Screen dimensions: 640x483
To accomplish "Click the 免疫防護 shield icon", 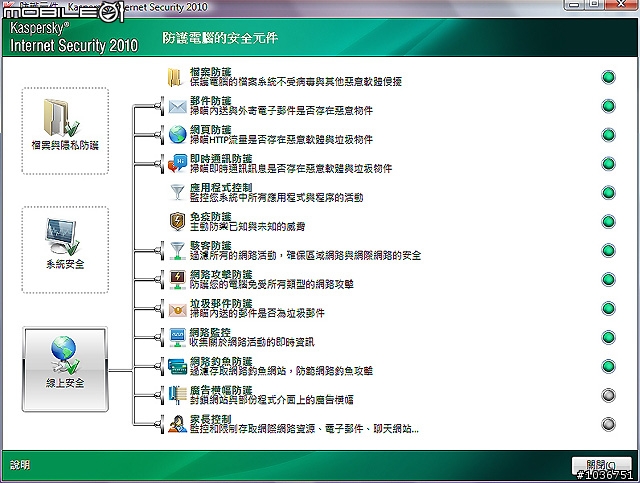I will tap(177, 221).
